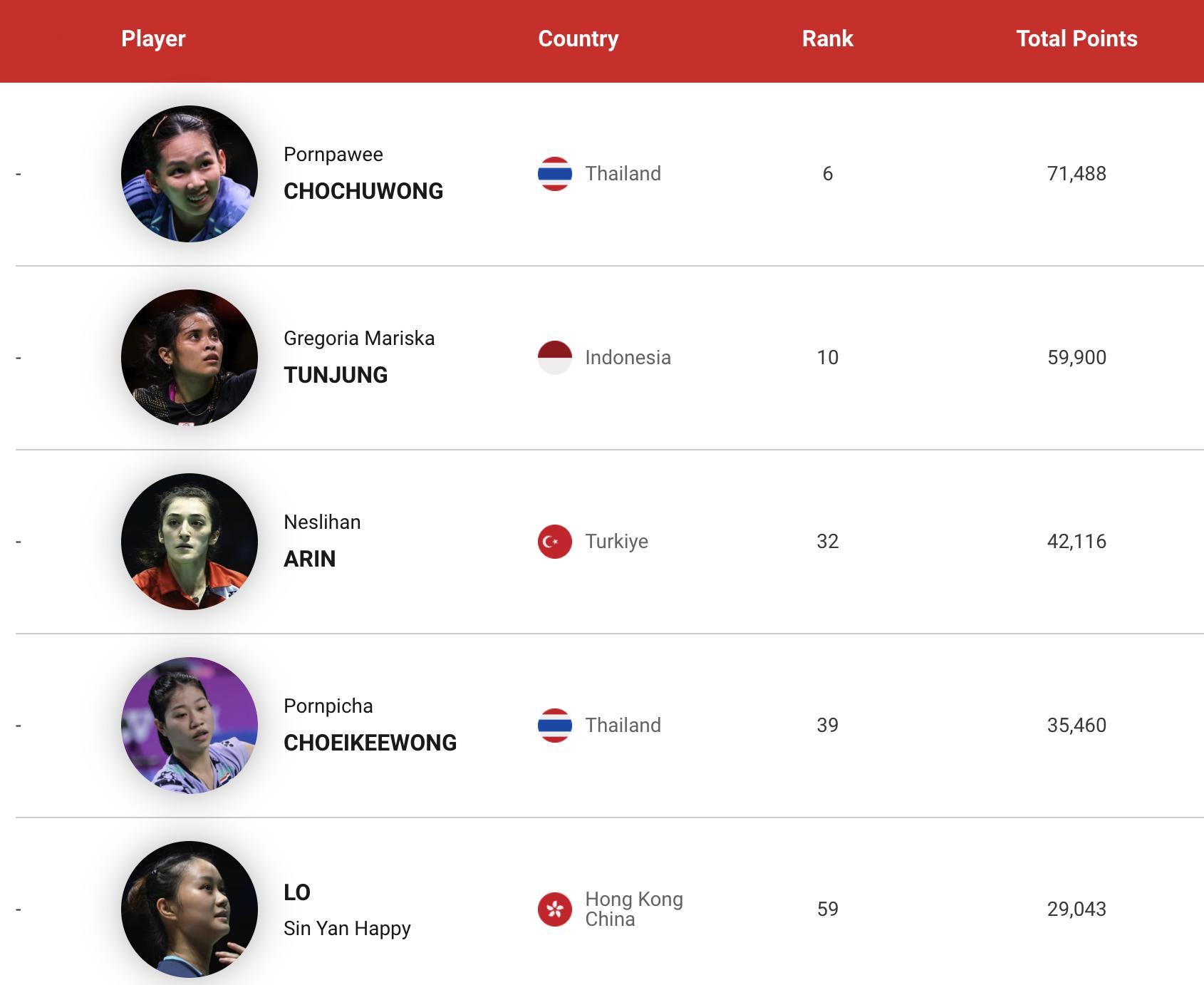Open Gregoria Mariska Tunjung's profile photo
The width and height of the screenshot is (1204, 985).
click(x=190, y=358)
